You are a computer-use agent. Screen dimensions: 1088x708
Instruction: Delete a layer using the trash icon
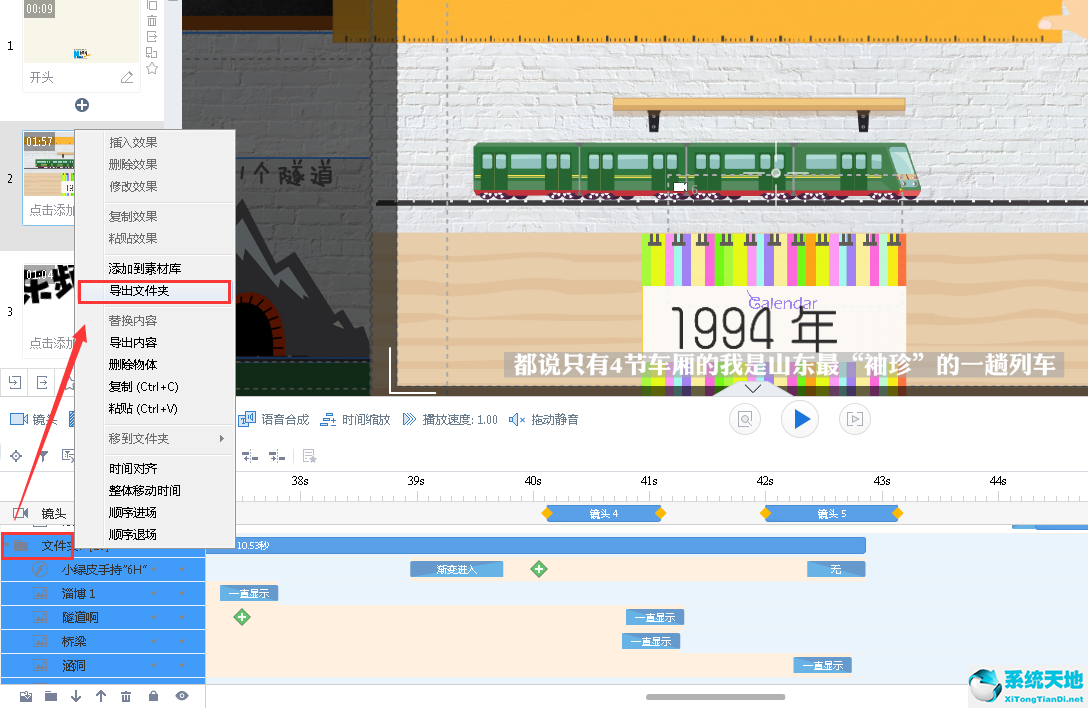125,695
